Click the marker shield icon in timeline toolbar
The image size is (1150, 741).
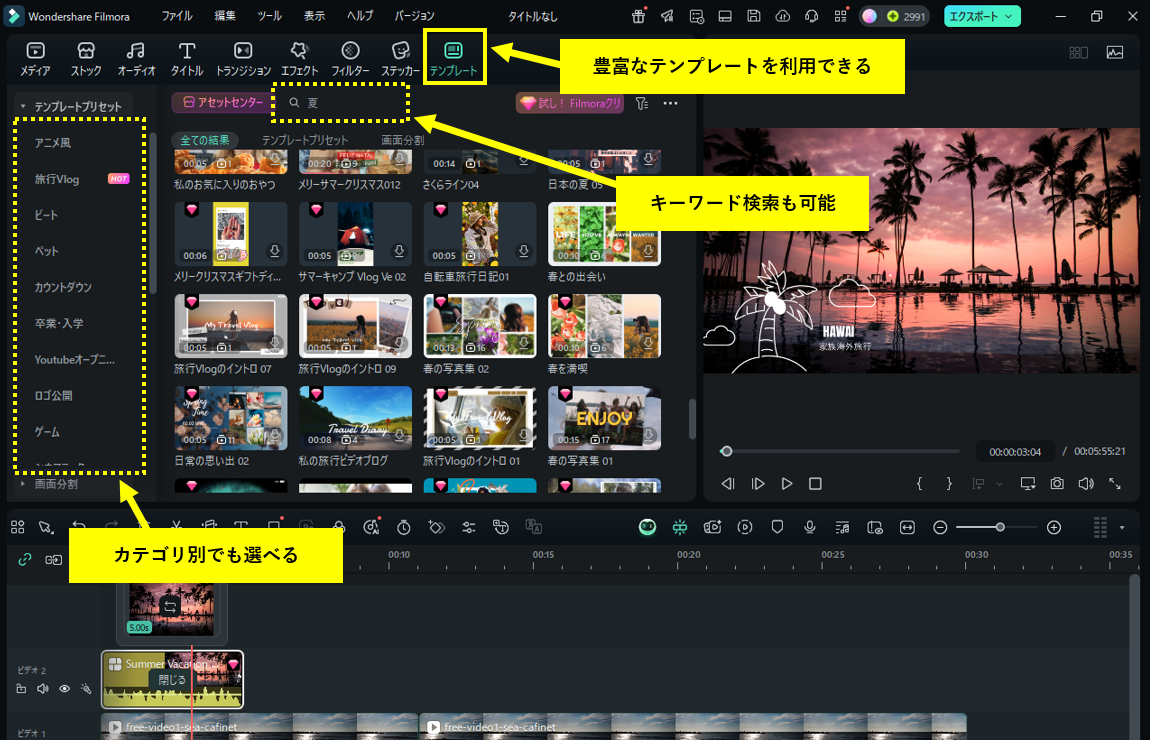coord(777,527)
